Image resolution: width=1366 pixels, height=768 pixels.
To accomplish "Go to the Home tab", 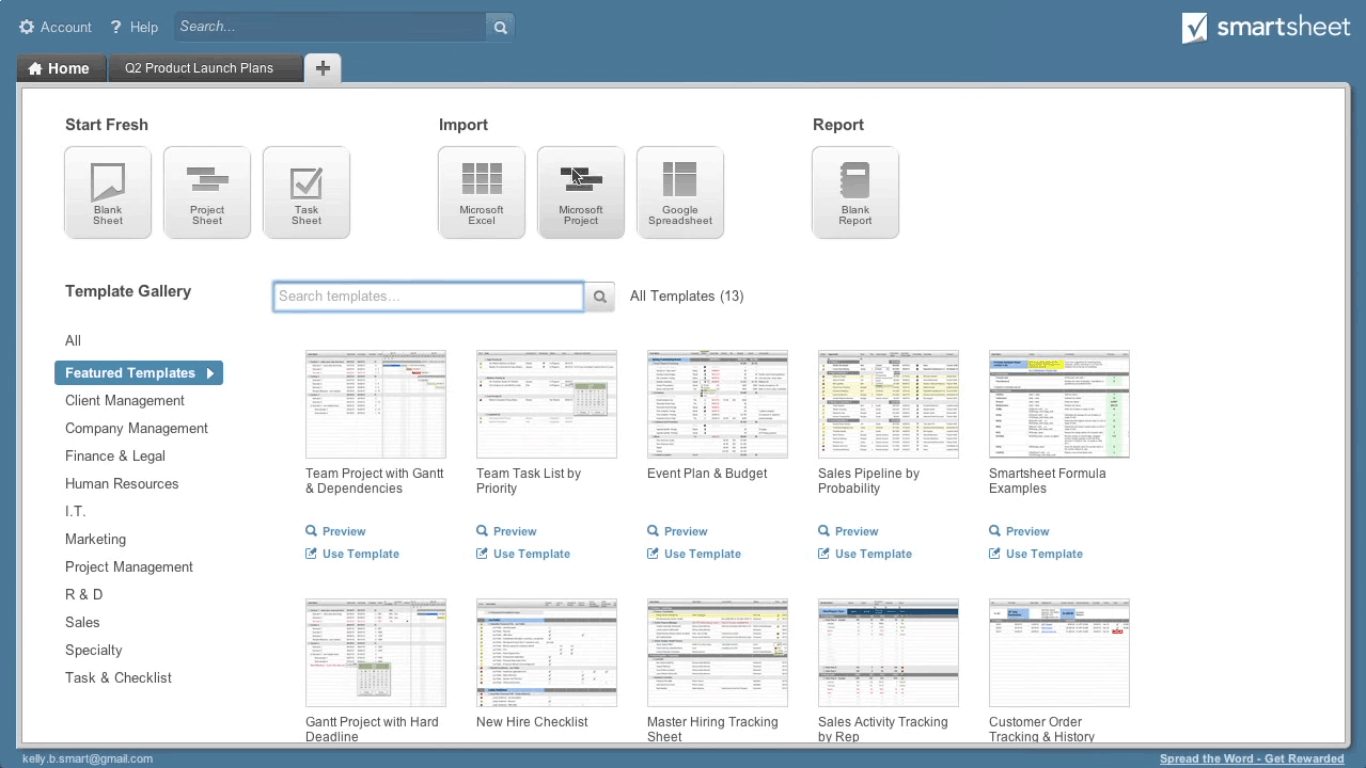I will (x=61, y=68).
